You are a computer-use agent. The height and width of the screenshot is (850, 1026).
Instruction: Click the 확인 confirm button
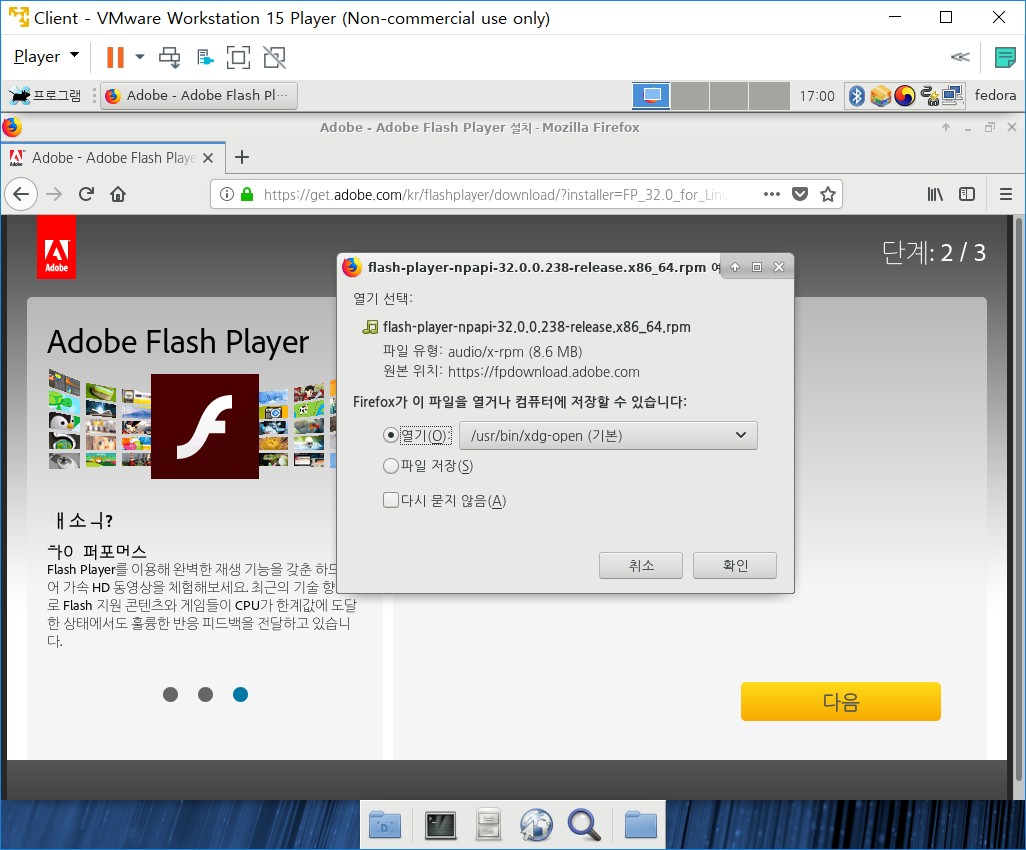735,565
